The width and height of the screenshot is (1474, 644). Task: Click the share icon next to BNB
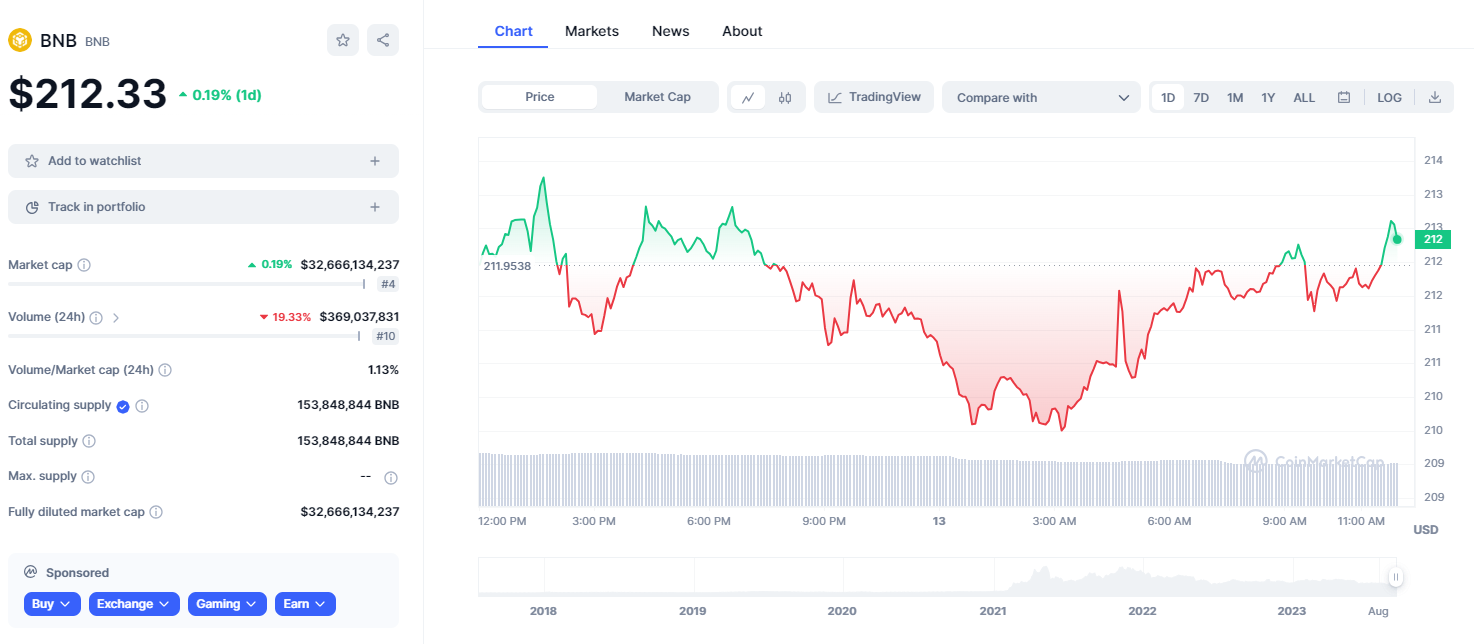[383, 40]
